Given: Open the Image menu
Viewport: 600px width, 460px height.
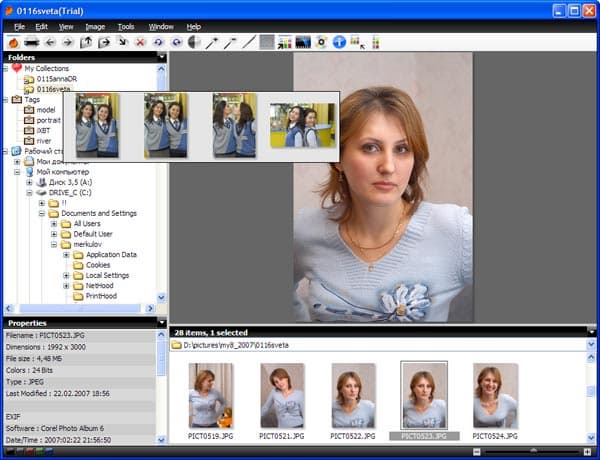Looking at the screenshot, I should (x=95, y=27).
